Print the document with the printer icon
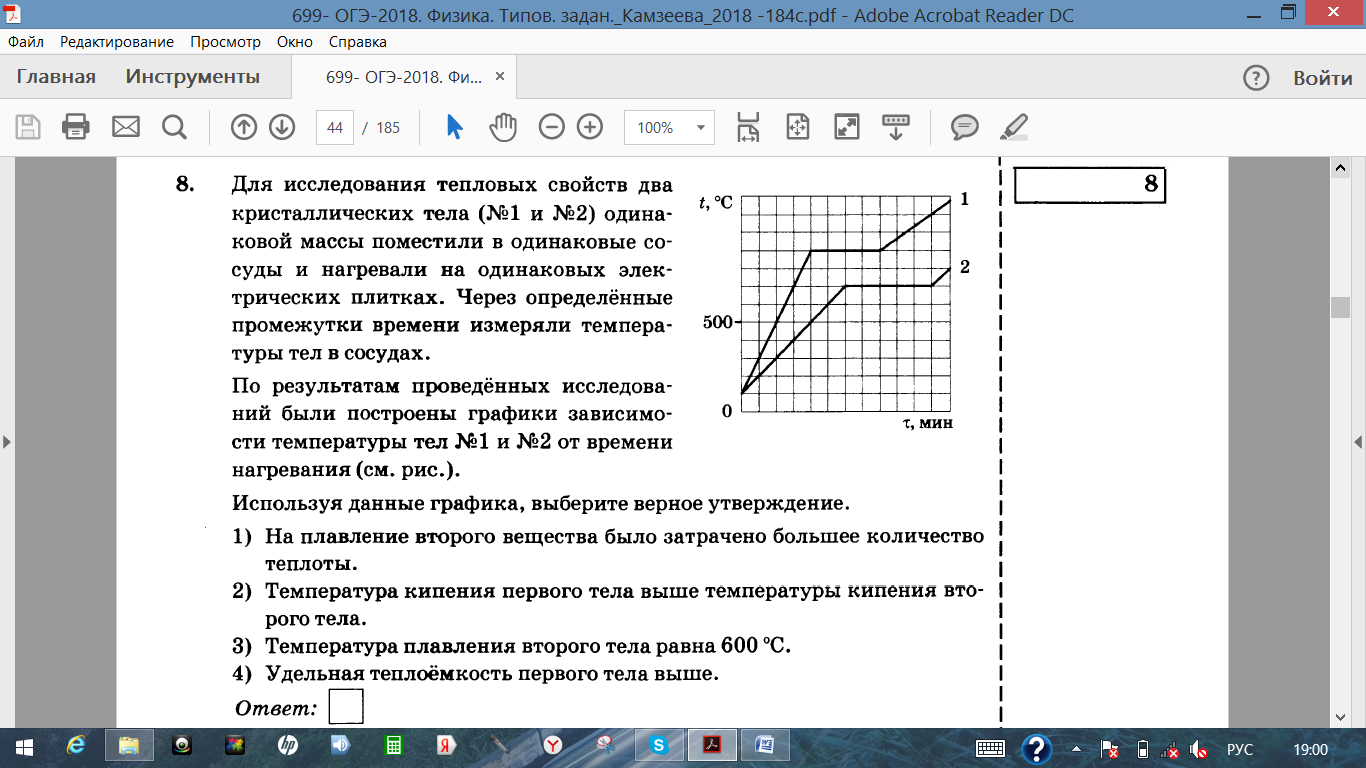Screen dimensions: 1366x768 tap(76, 127)
